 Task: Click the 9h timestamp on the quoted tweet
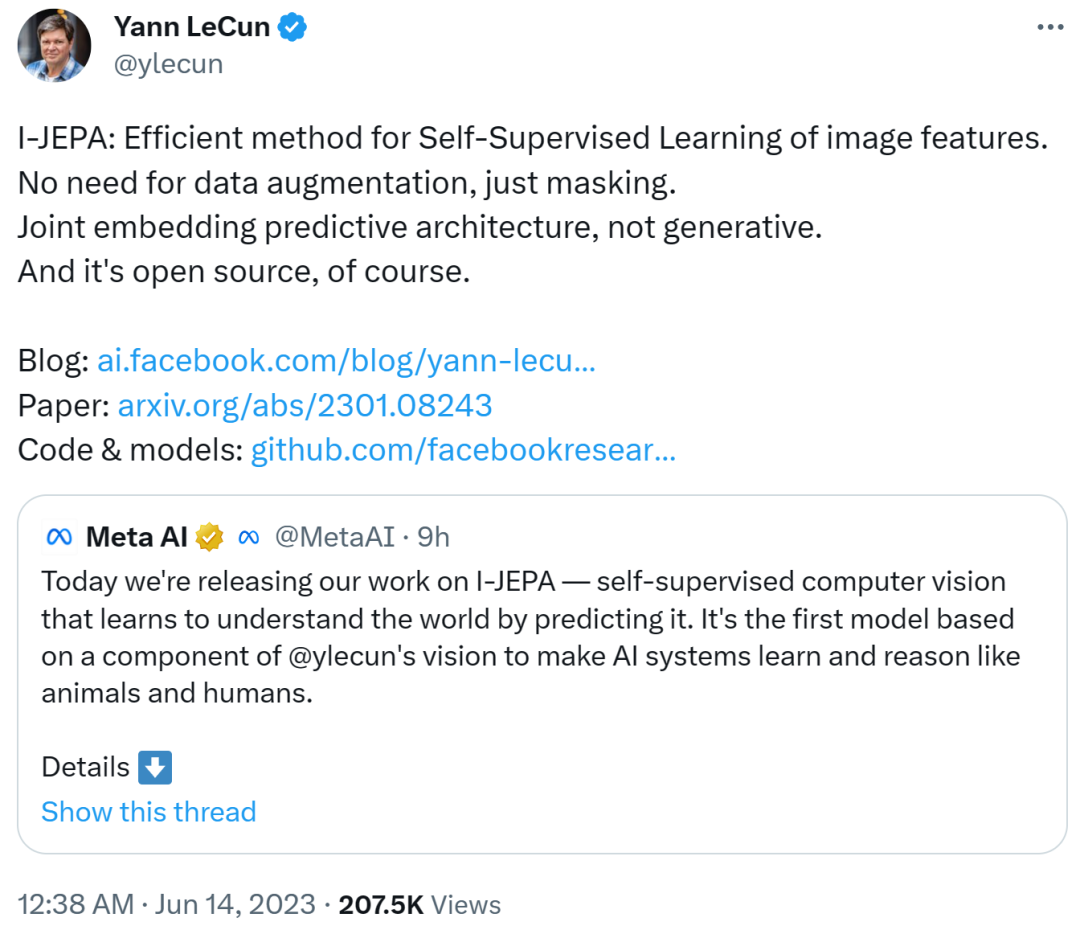(x=434, y=537)
